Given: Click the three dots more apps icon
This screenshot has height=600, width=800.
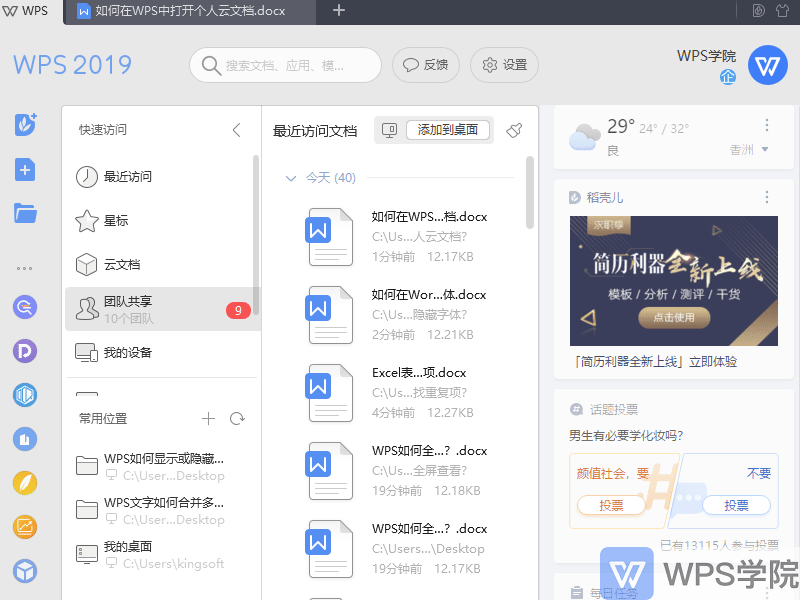Looking at the screenshot, I should coord(24,268).
